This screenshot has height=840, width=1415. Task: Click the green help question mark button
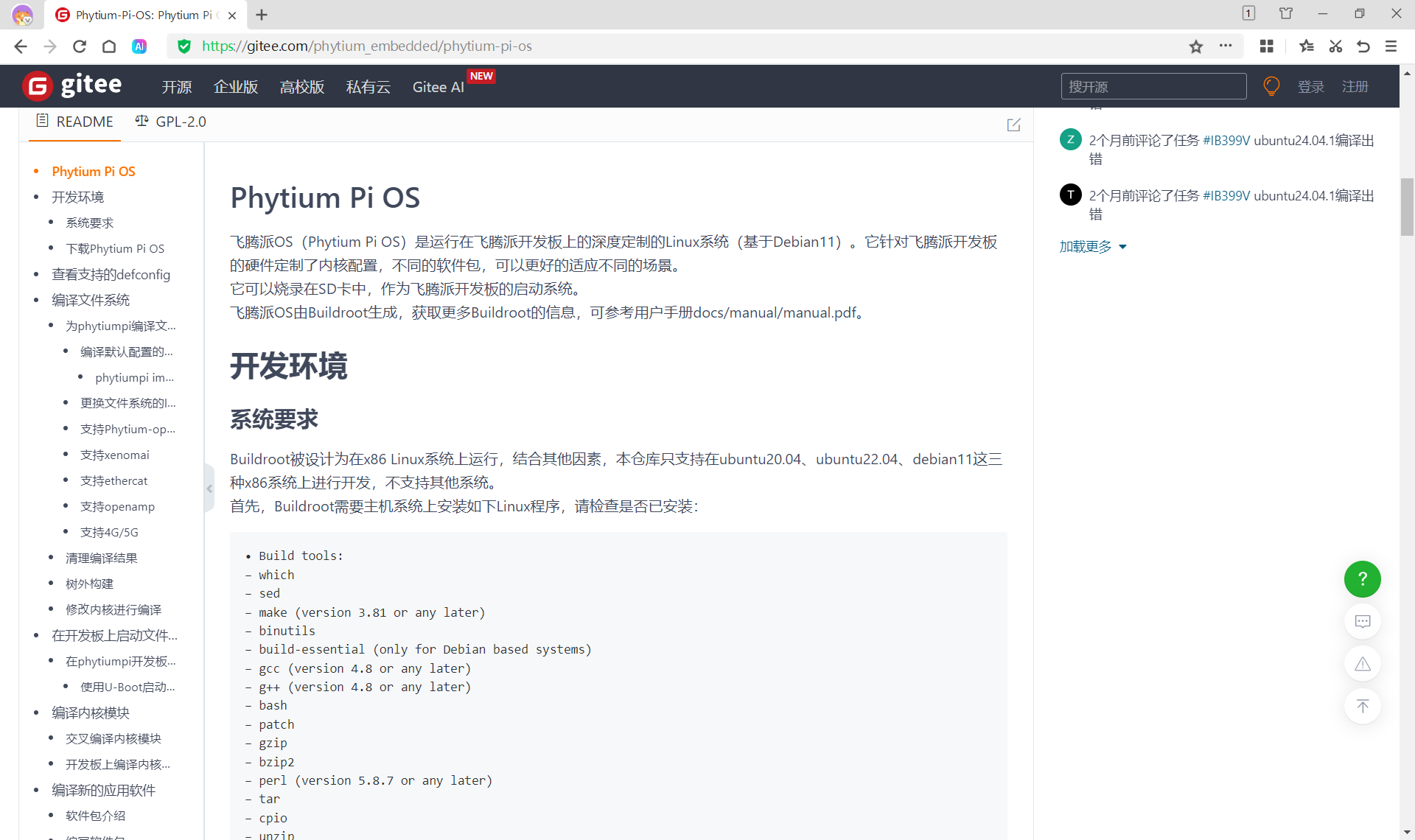point(1362,579)
